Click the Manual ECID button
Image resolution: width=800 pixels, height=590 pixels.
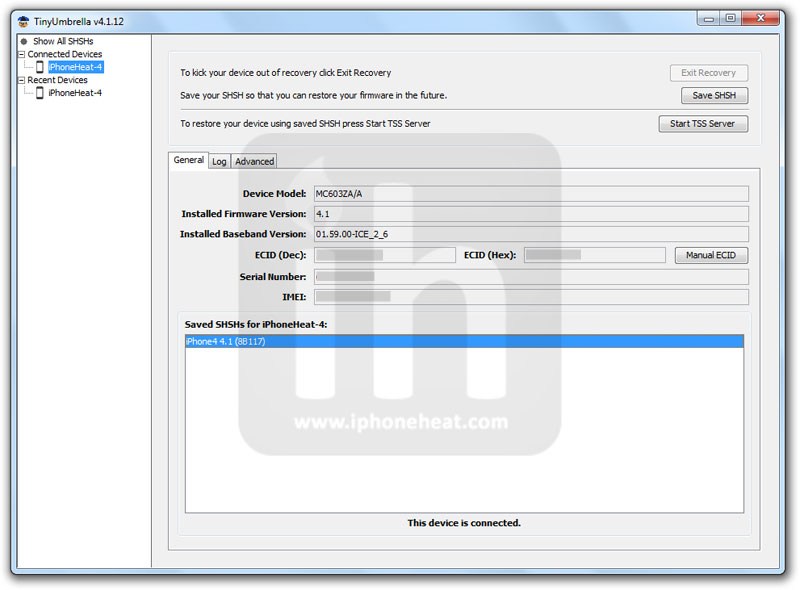pyautogui.click(x=711, y=255)
